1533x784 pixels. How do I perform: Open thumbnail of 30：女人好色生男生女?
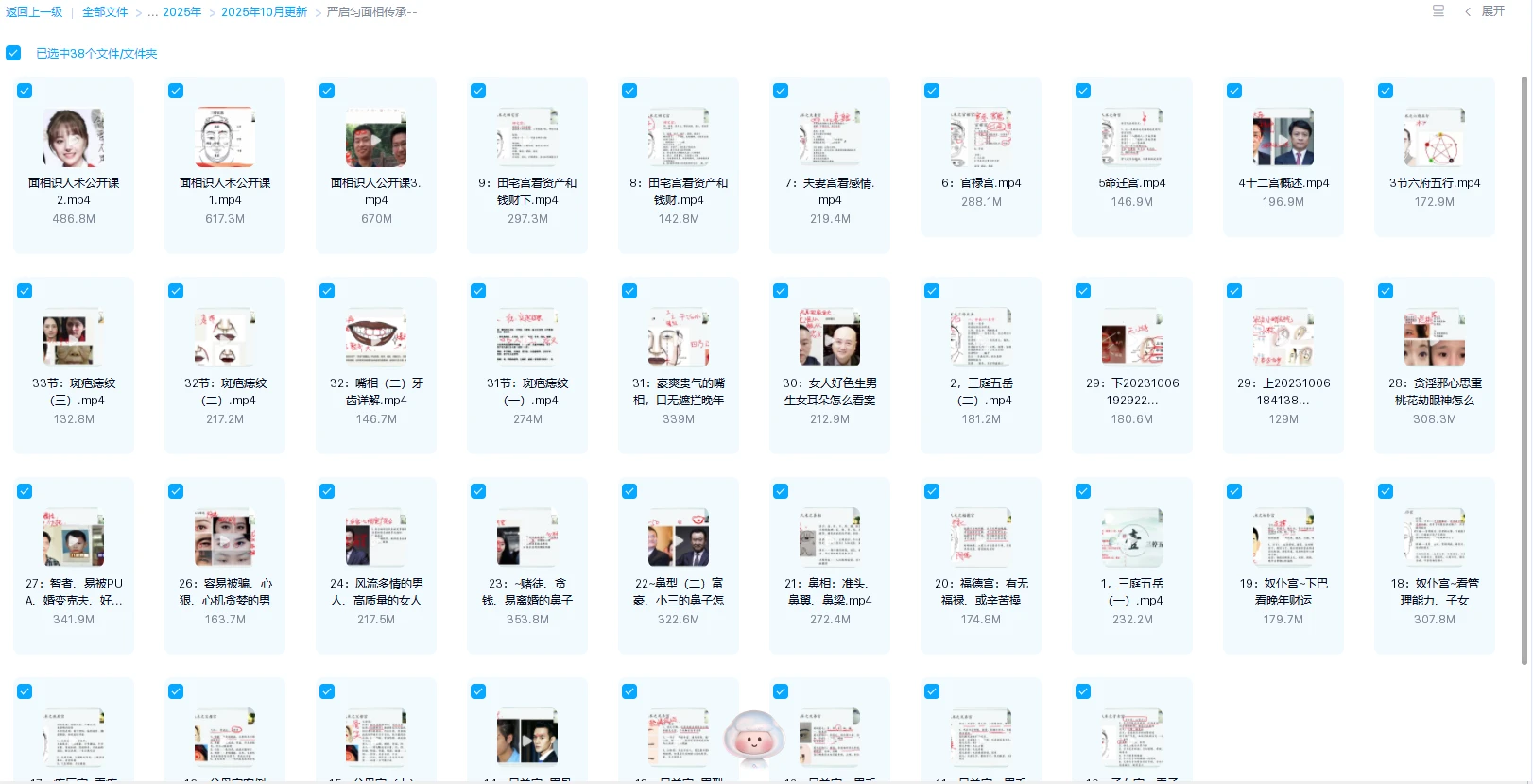[x=830, y=338]
